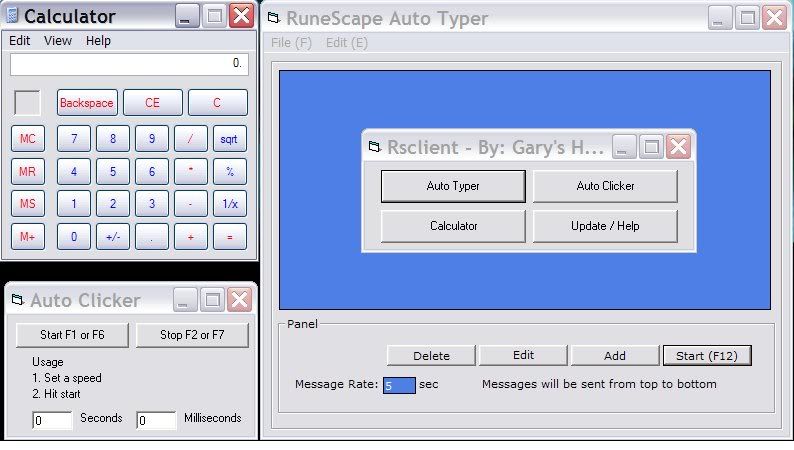Click the Auto Clicker button in Rsclient
This screenshot has width=794, height=450.
pos(605,186)
